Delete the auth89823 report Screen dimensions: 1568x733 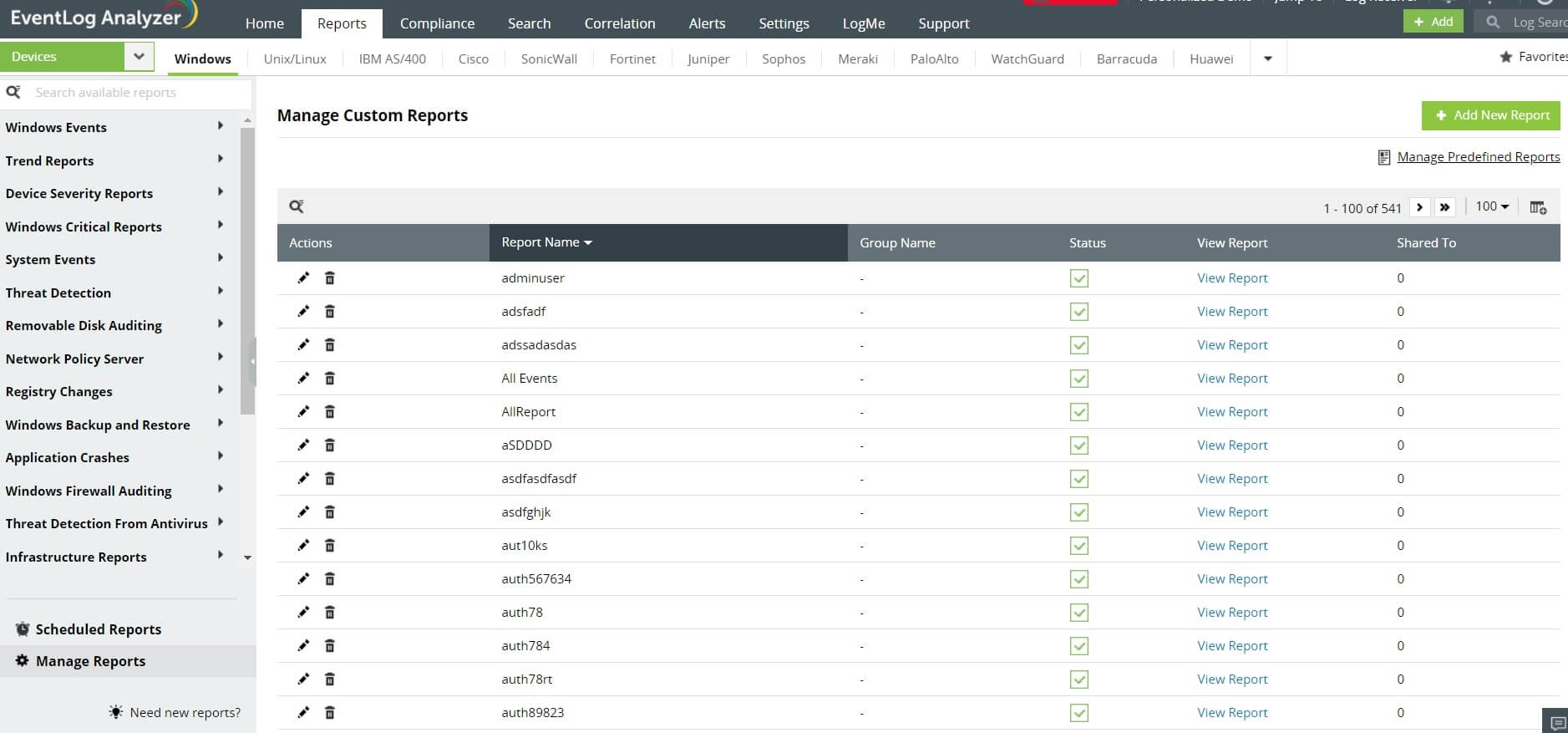coord(330,712)
